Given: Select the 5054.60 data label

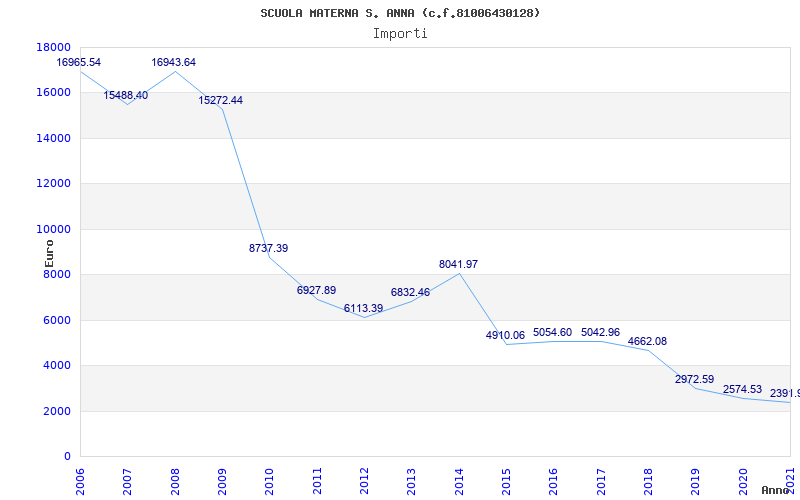Looking at the screenshot, I should pos(553,332).
